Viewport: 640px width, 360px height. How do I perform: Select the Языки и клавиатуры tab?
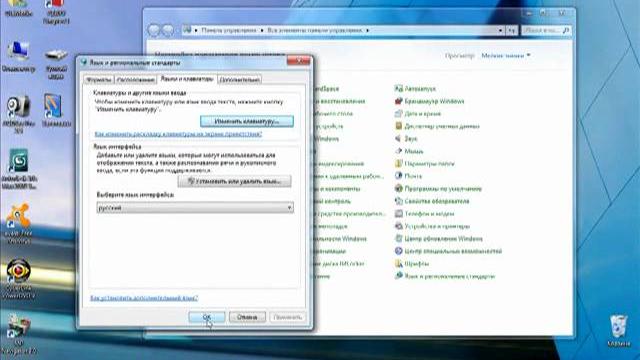pos(187,79)
